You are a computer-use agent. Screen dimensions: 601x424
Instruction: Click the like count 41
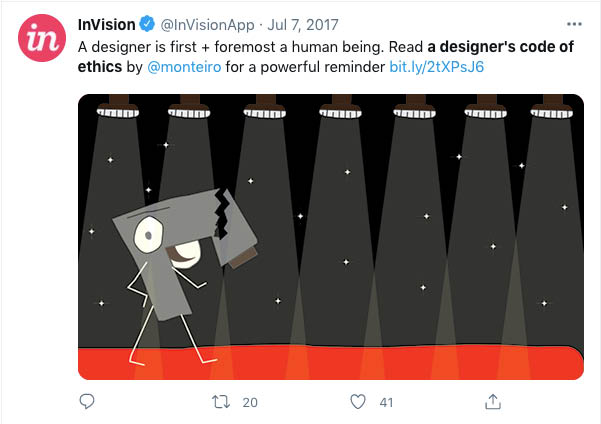click(x=386, y=403)
